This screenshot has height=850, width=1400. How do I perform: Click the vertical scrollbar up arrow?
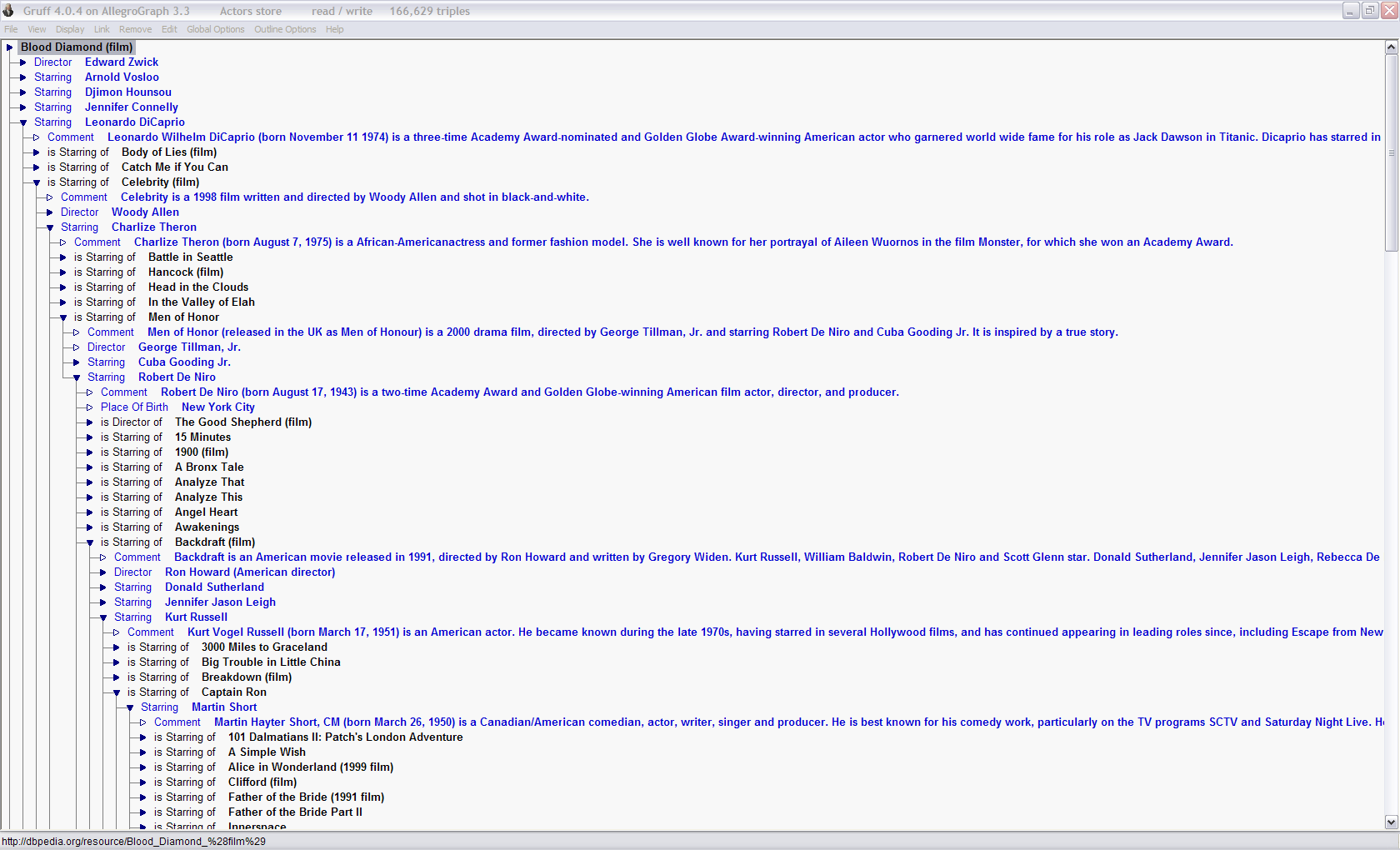pos(1391,47)
